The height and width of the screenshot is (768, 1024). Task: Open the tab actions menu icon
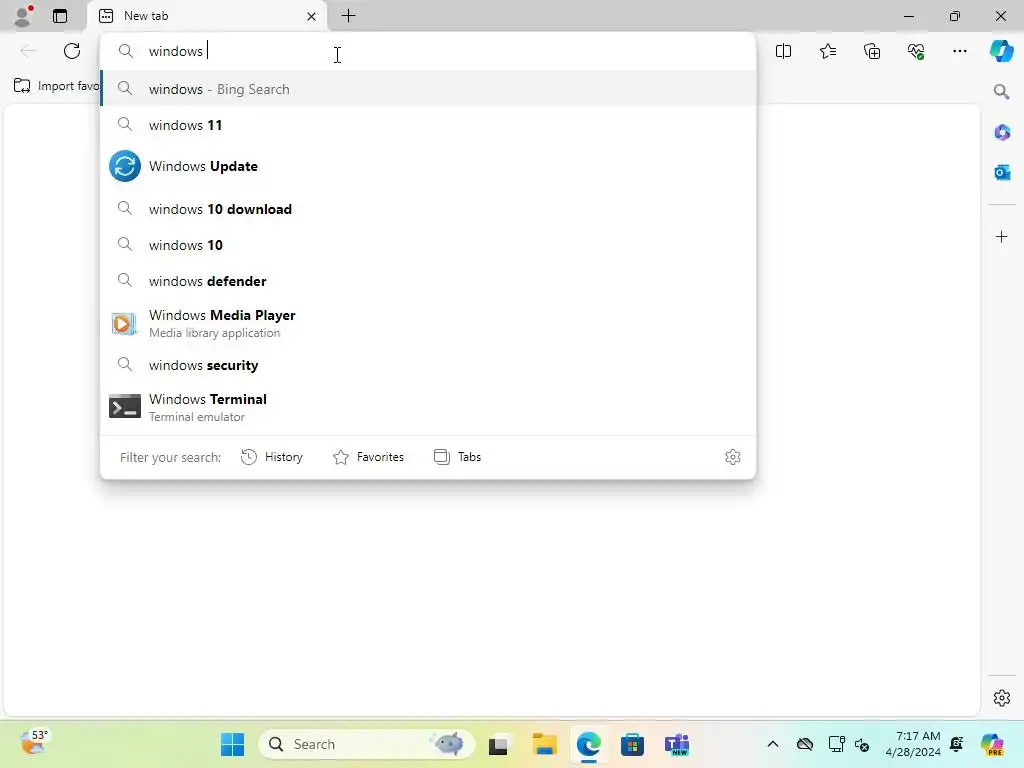[60, 16]
